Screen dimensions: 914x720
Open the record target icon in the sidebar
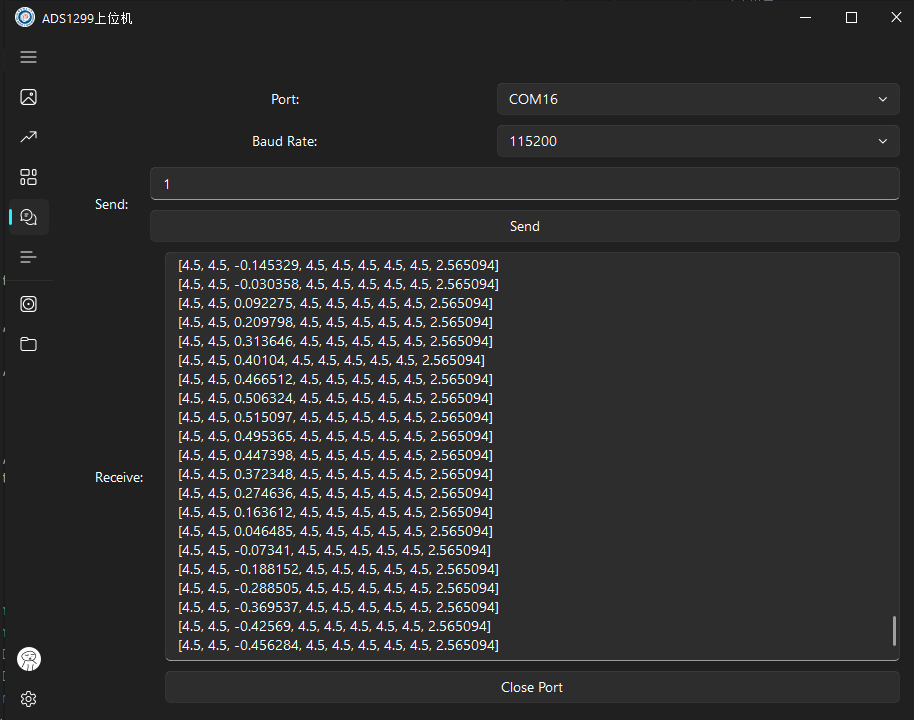[28, 304]
